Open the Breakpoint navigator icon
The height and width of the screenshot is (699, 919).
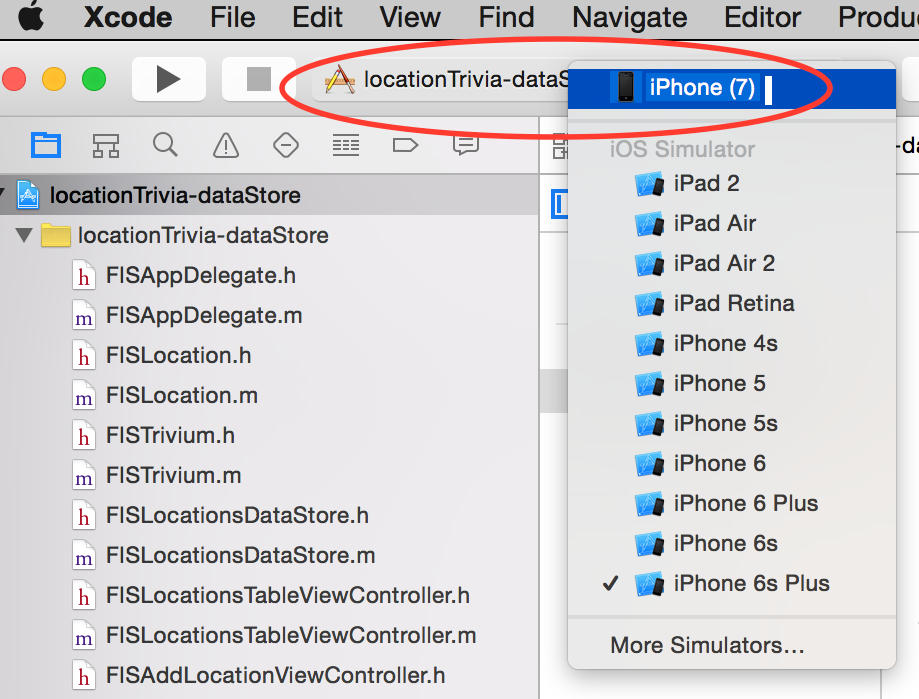coord(406,145)
